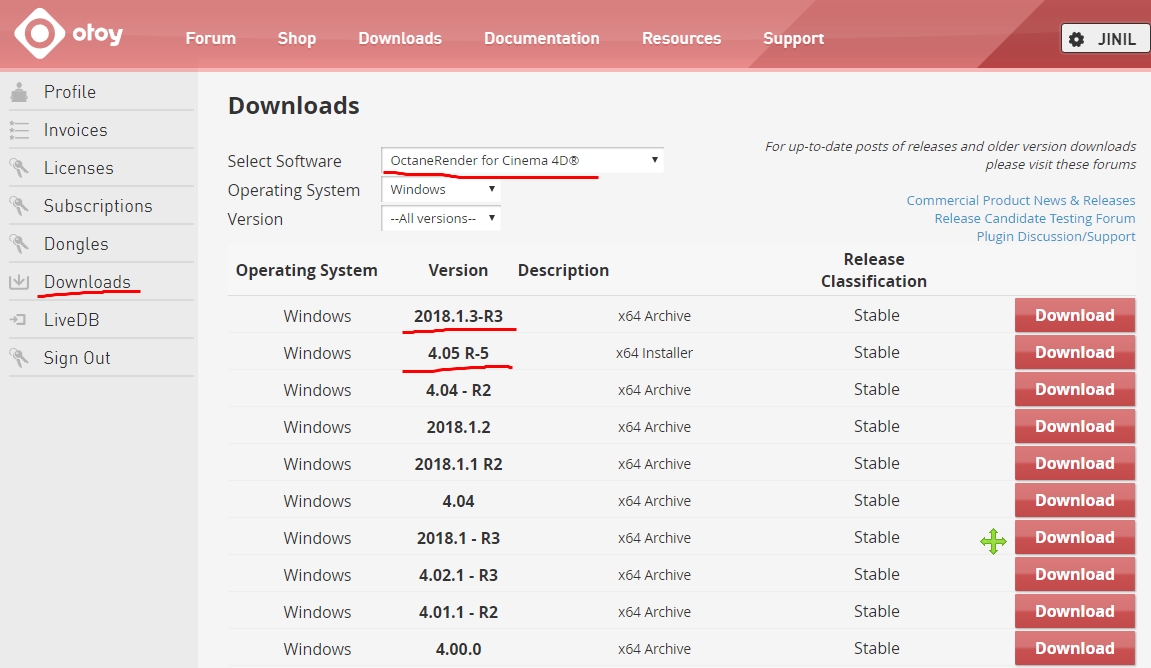
Task: Open the Forum menu
Action: pyautogui.click(x=211, y=38)
